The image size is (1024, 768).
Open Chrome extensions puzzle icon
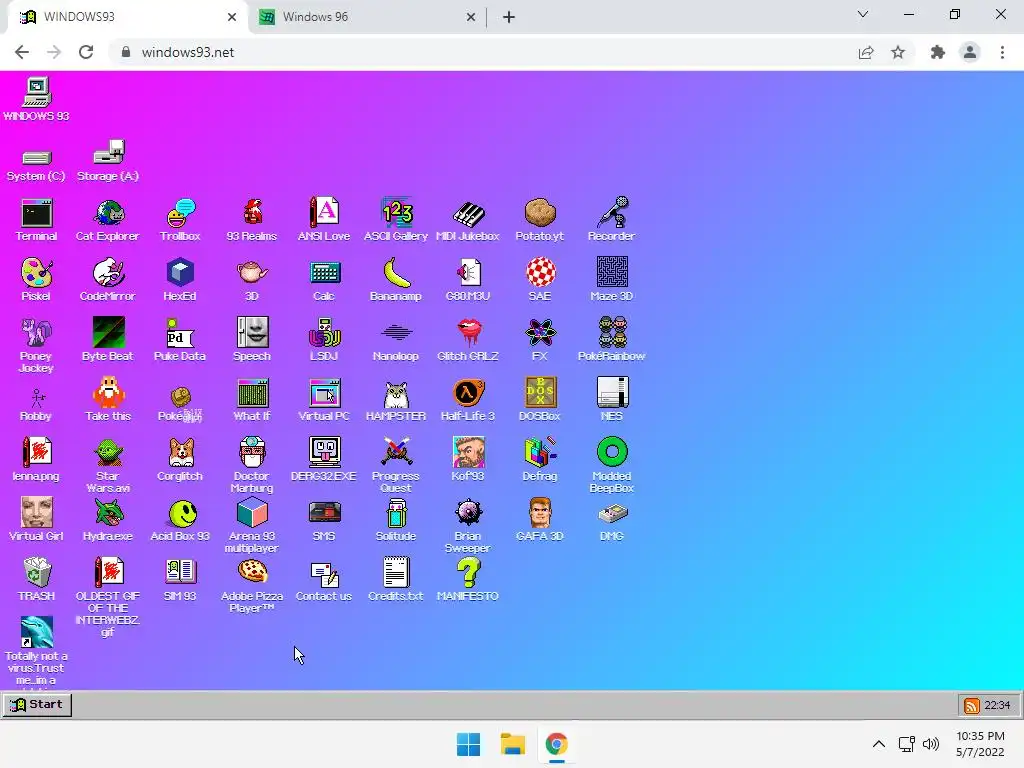(938, 52)
